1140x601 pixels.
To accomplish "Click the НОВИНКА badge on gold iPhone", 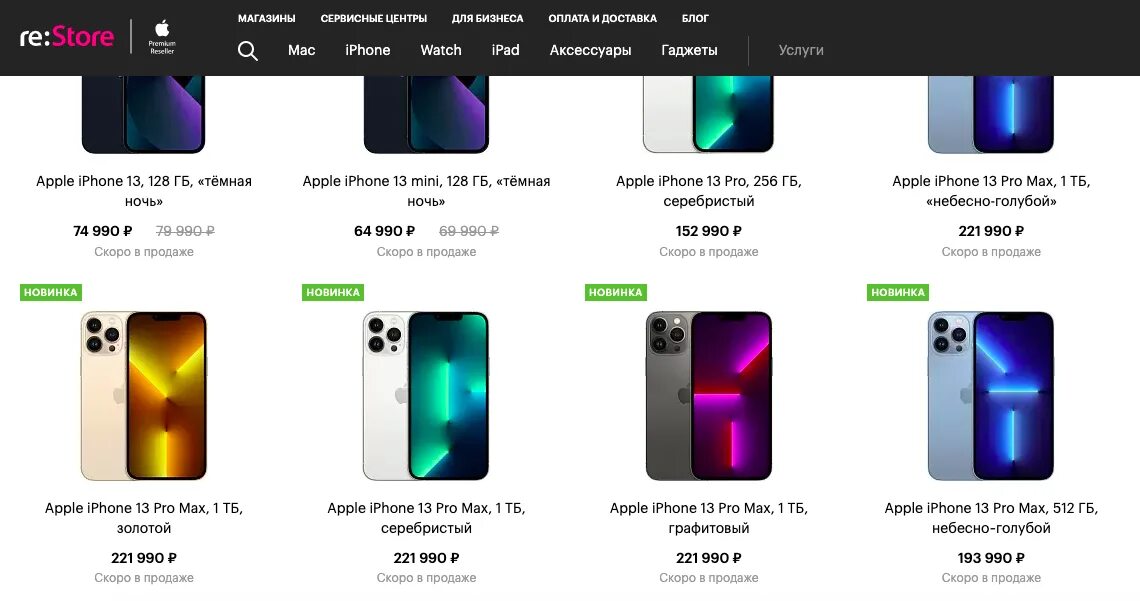I will click(50, 292).
